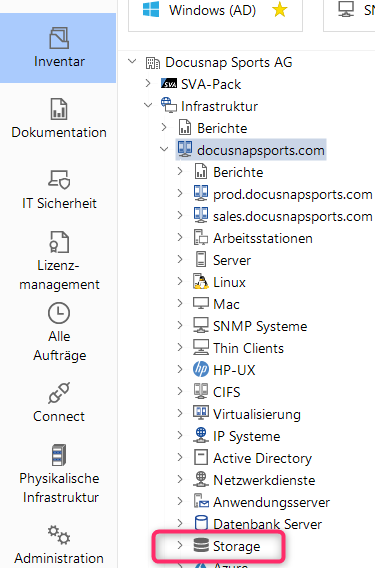375x568 pixels.
Task: Click the HP-UX logo icon
Action: [201, 369]
